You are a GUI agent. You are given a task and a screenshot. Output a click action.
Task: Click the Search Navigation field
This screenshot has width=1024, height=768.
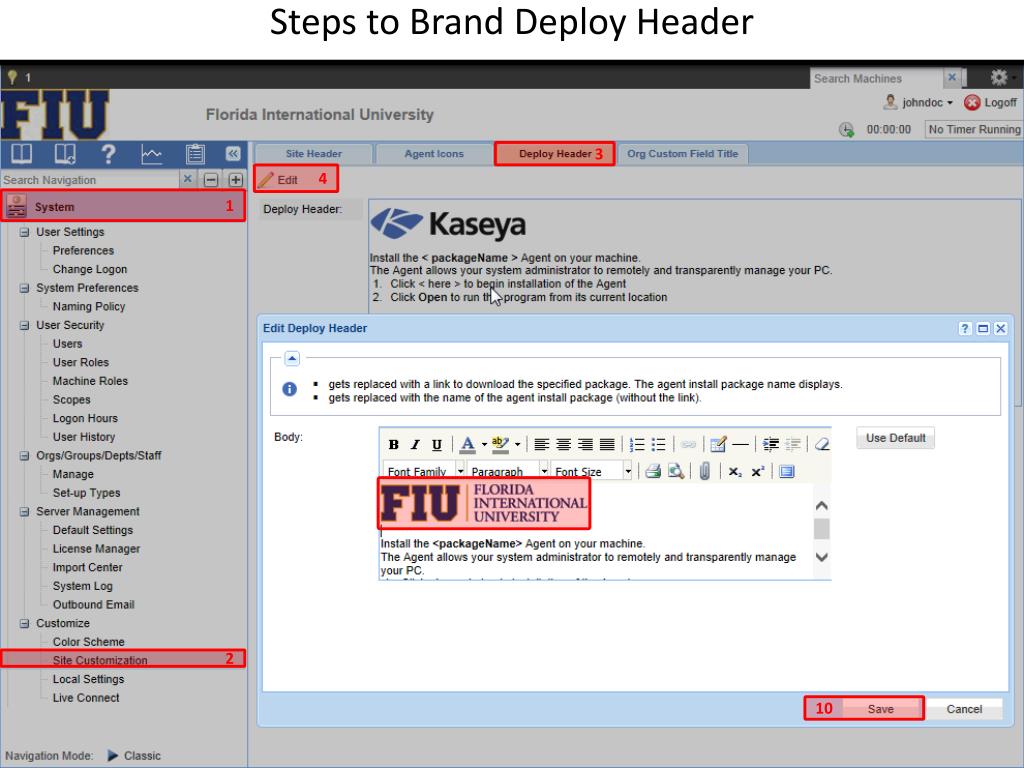coord(89,180)
